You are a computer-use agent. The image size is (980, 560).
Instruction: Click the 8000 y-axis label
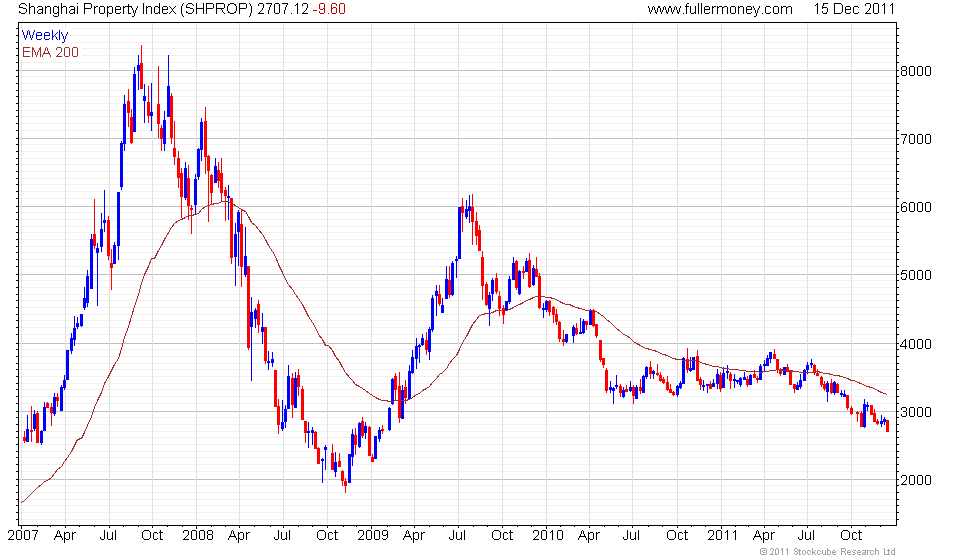pyautogui.click(x=916, y=71)
